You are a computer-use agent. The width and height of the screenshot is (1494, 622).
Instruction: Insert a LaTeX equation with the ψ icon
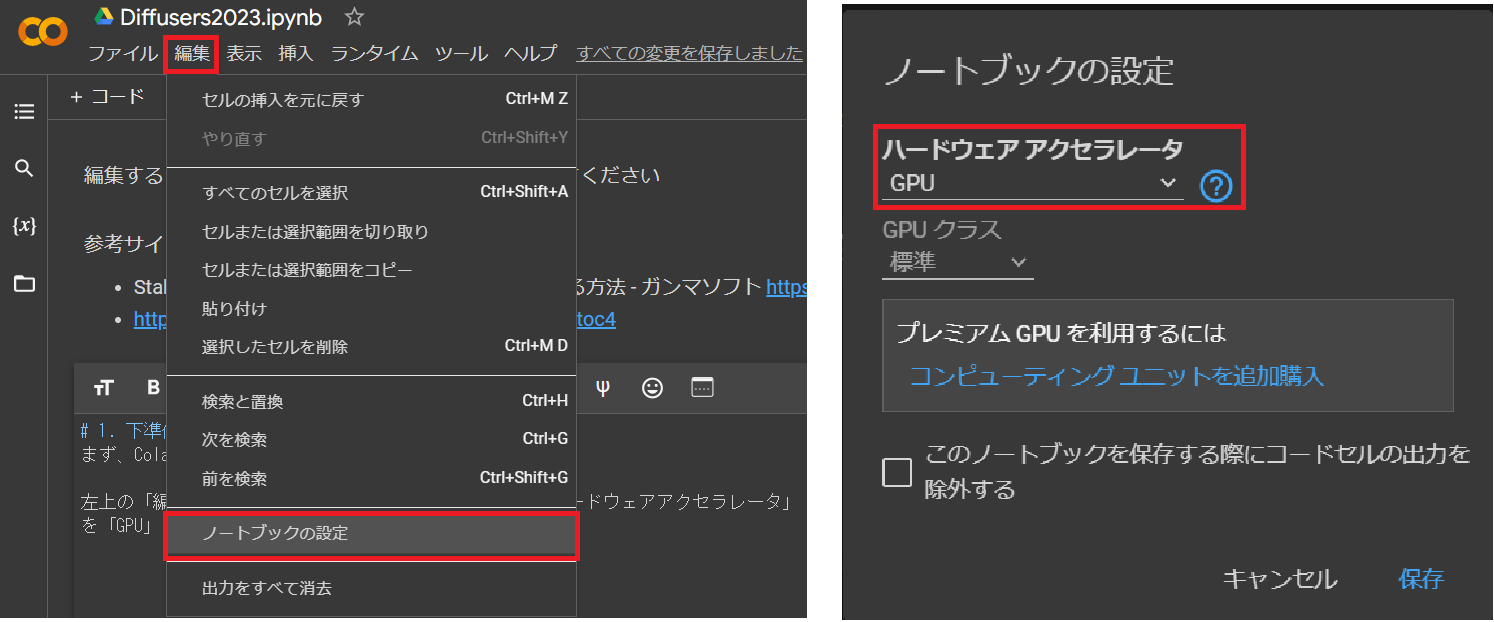(604, 388)
